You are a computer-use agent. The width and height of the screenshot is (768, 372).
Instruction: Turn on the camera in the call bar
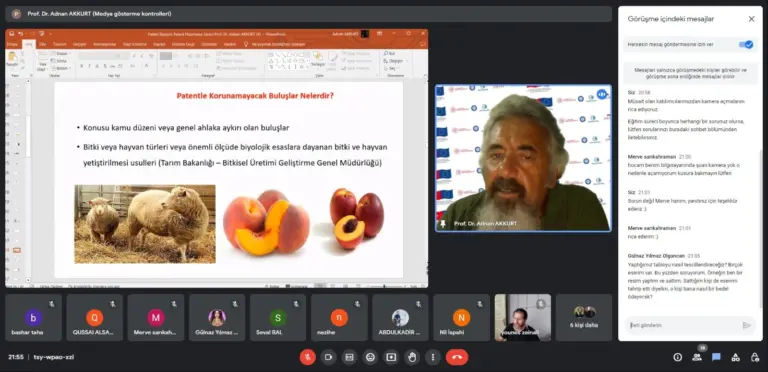click(x=329, y=357)
